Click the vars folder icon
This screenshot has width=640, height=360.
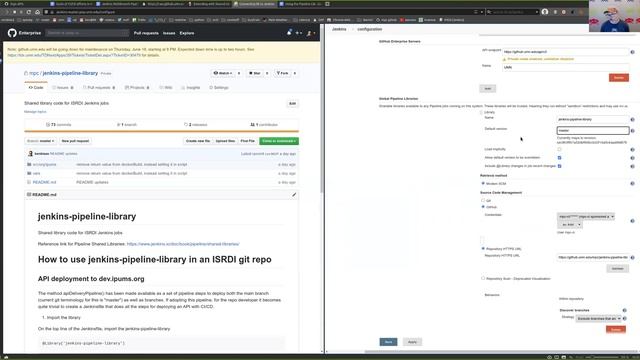(29, 173)
